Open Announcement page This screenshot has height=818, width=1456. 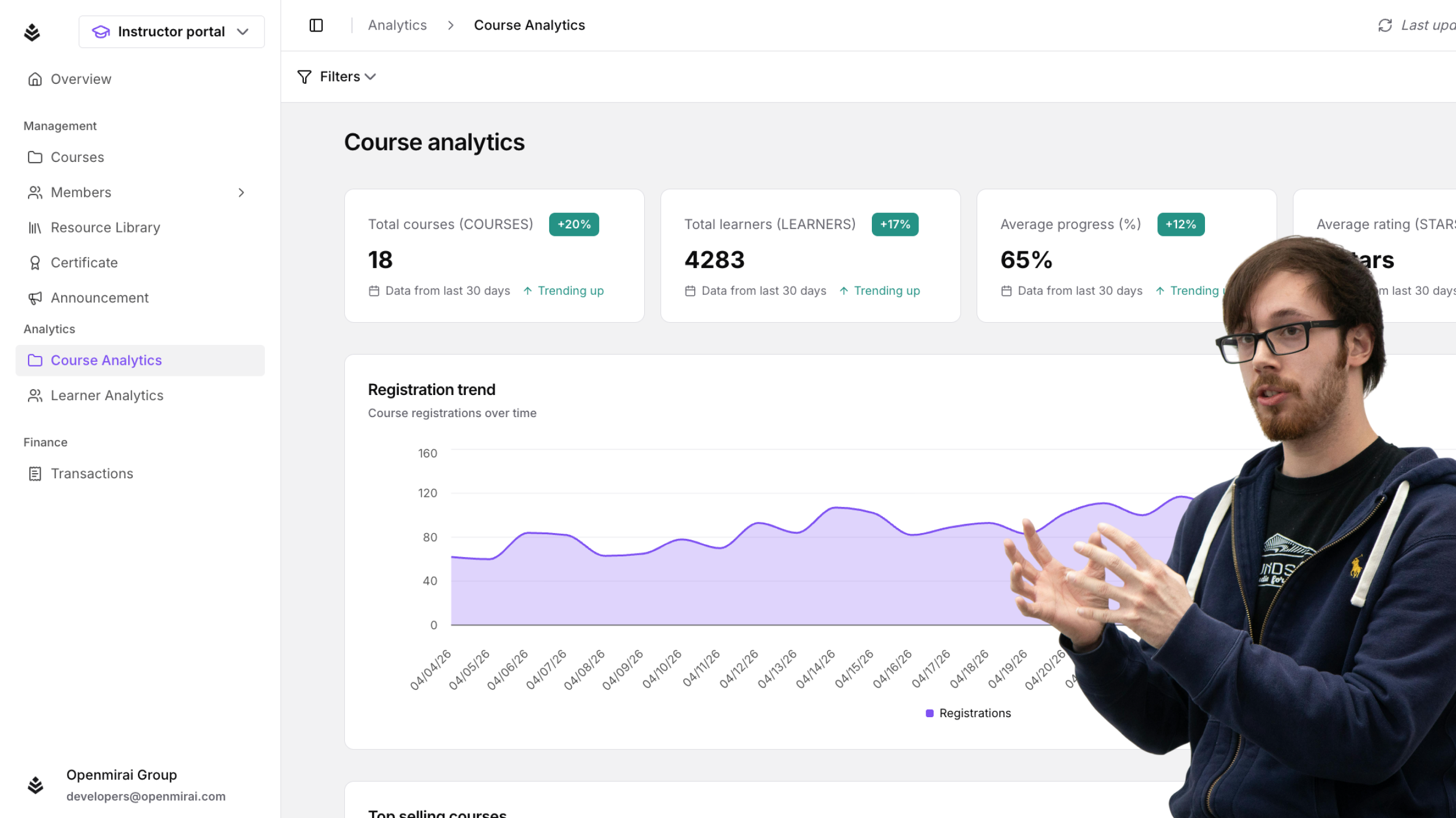click(x=140, y=298)
